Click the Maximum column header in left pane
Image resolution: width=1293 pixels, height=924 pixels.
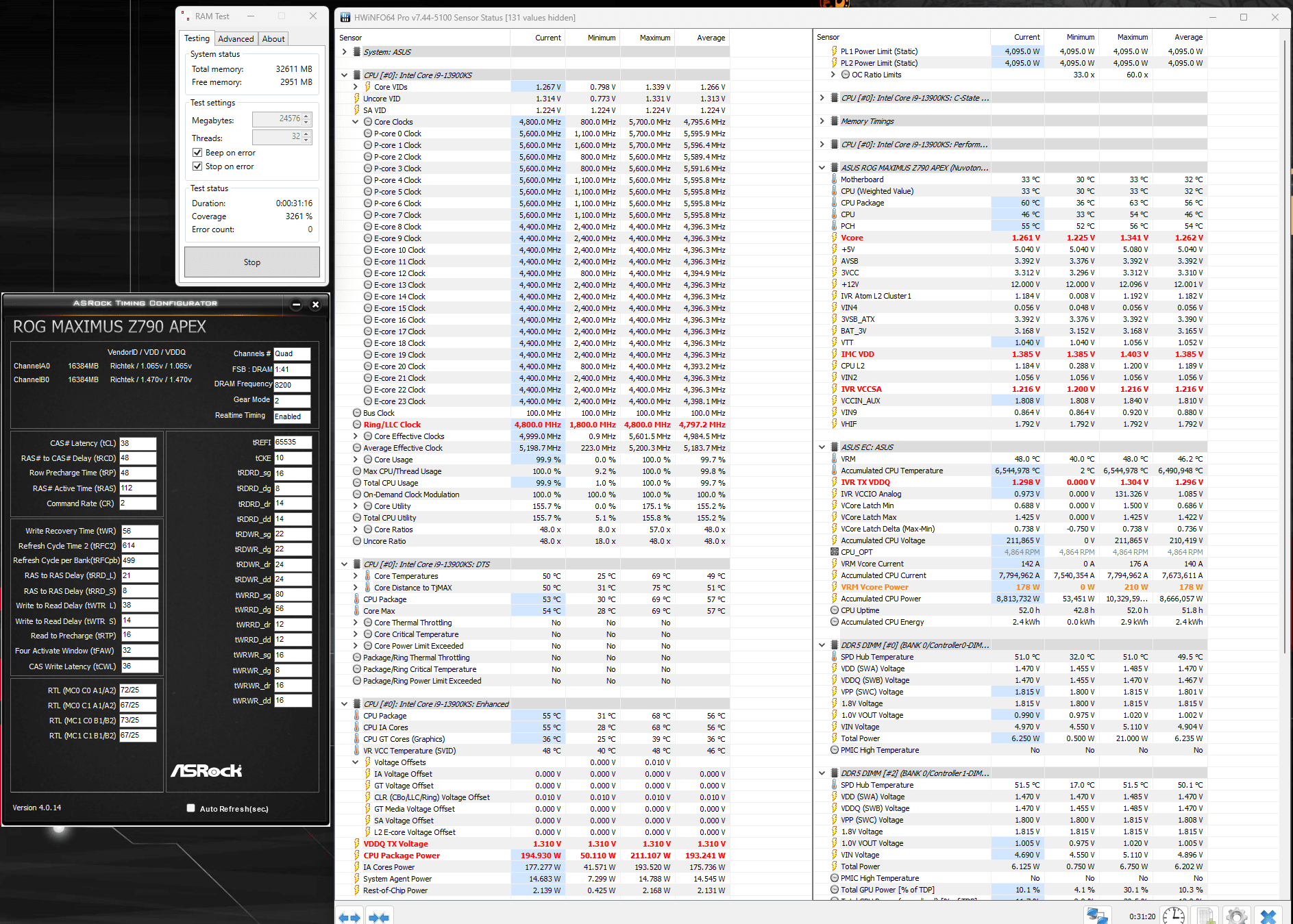click(648, 38)
